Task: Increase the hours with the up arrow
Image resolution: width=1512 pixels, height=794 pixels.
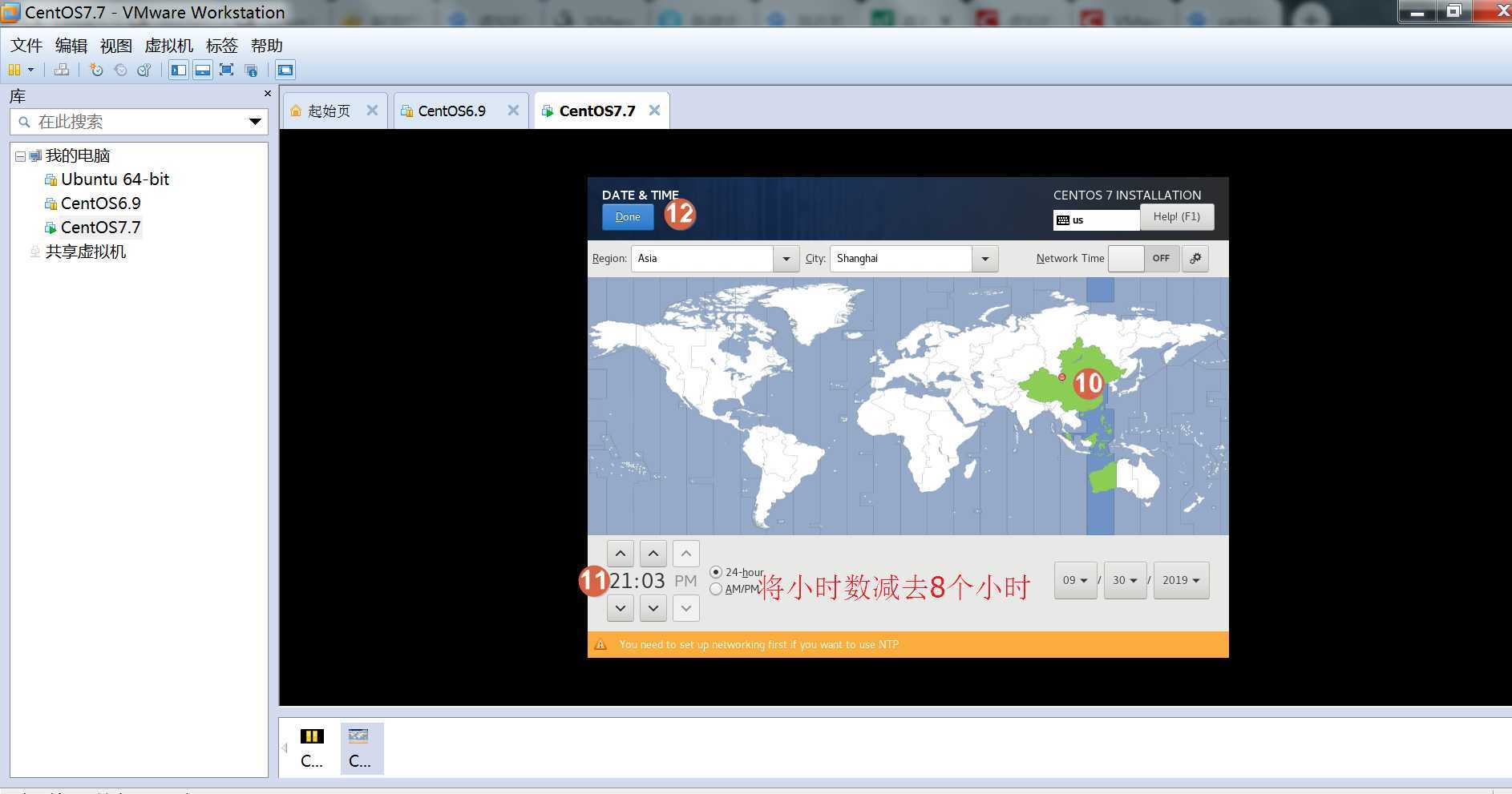Action: point(621,554)
